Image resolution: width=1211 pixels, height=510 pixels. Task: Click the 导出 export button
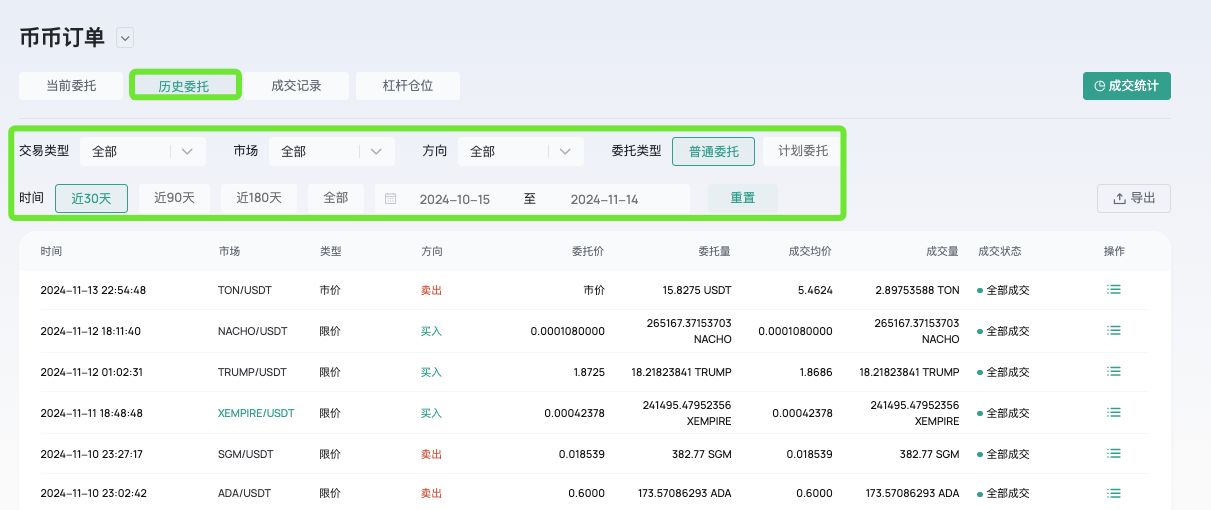(1134, 198)
